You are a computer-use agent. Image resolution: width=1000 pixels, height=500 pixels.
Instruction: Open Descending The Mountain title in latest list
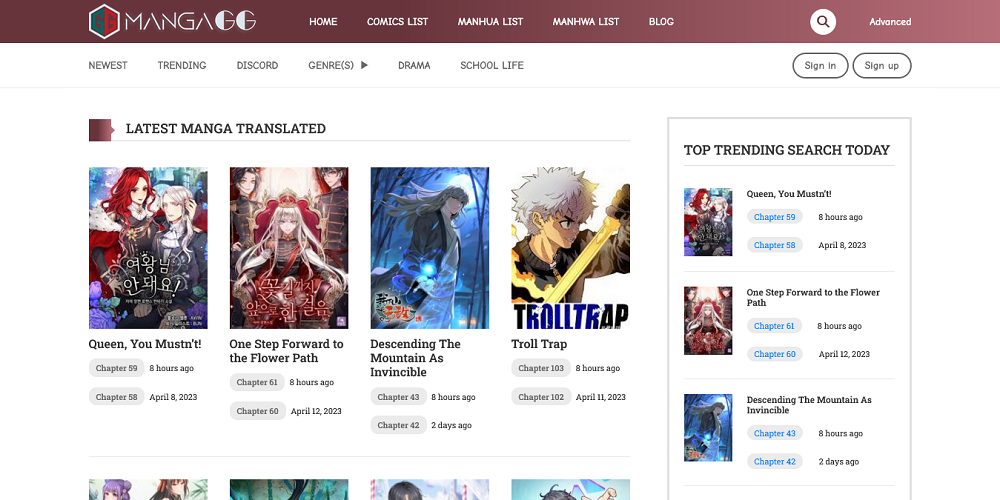415,358
